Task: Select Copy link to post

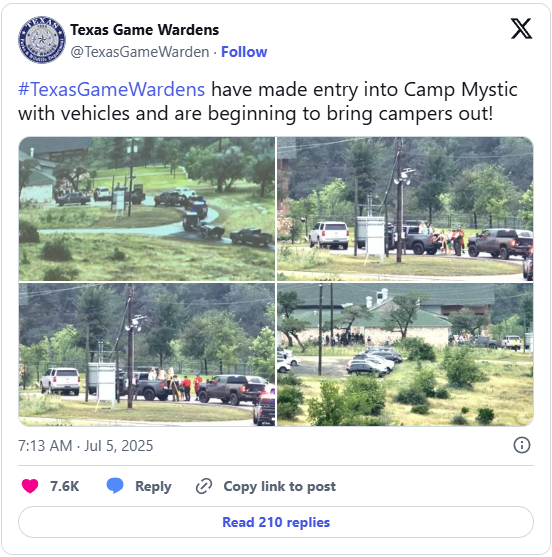Action: click(280, 486)
